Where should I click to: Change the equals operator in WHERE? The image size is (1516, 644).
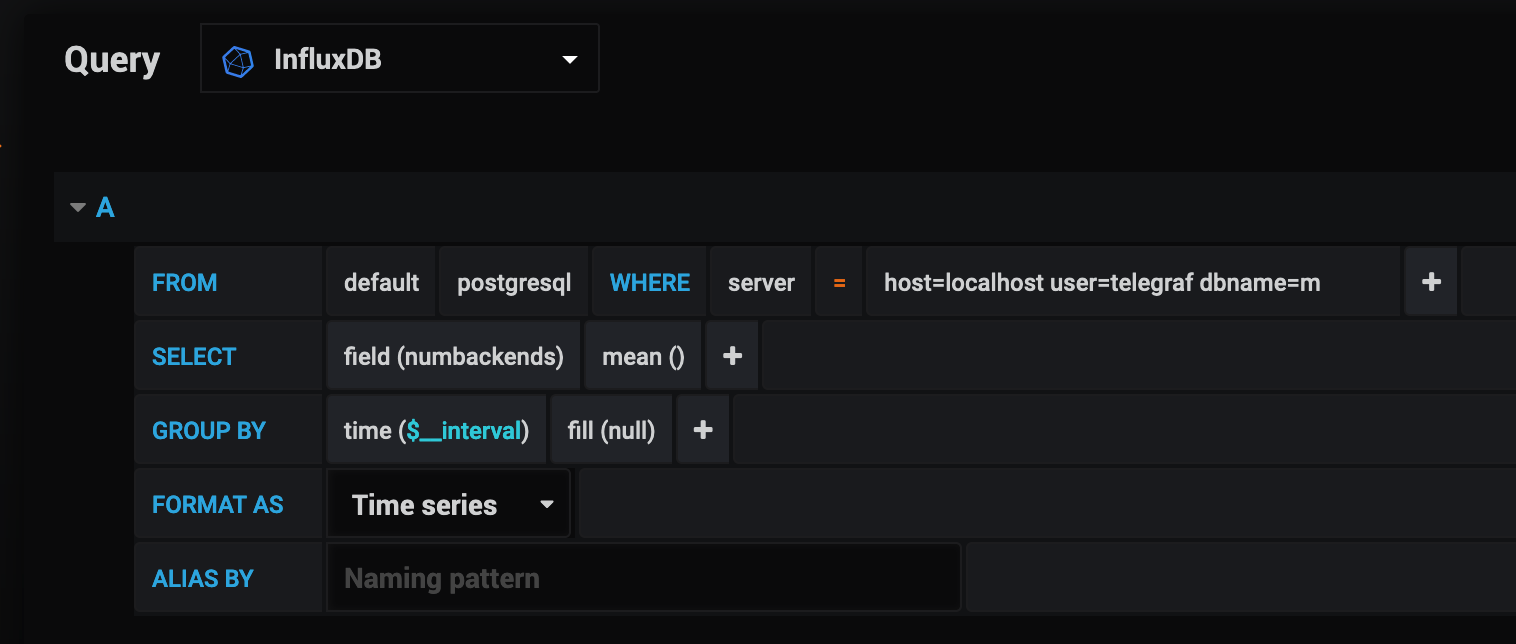pyautogui.click(x=839, y=282)
